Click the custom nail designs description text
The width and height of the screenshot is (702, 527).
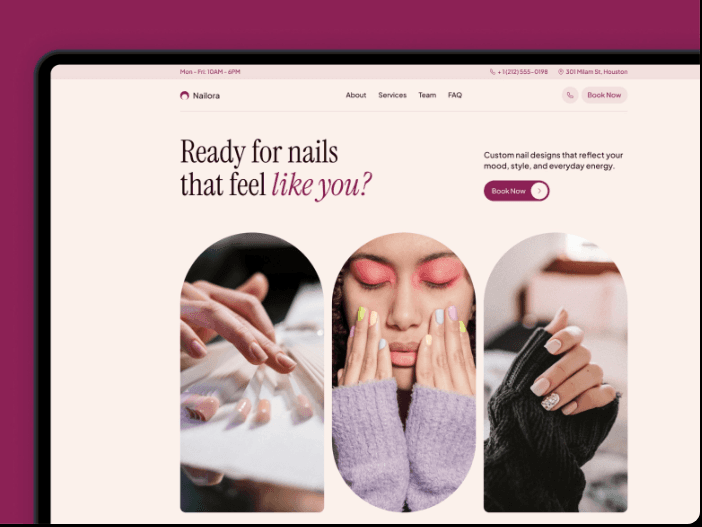pos(553,160)
